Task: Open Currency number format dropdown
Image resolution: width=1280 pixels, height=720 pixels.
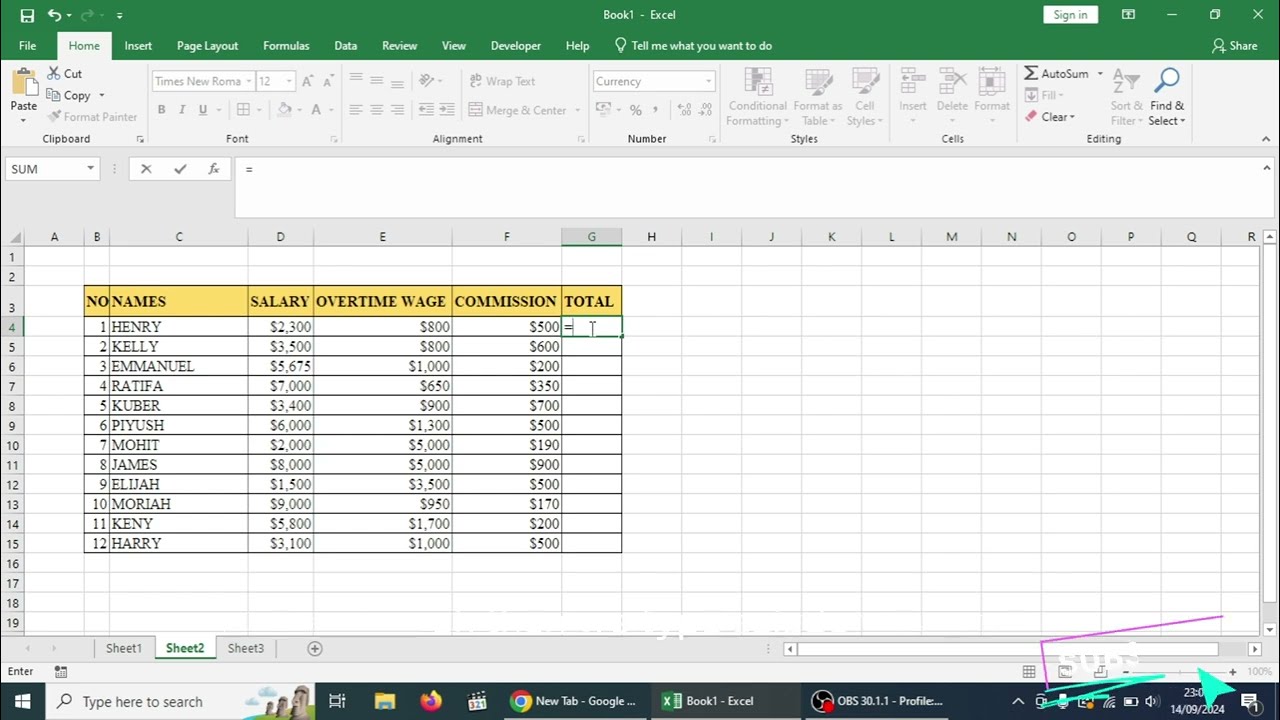Action: point(709,81)
